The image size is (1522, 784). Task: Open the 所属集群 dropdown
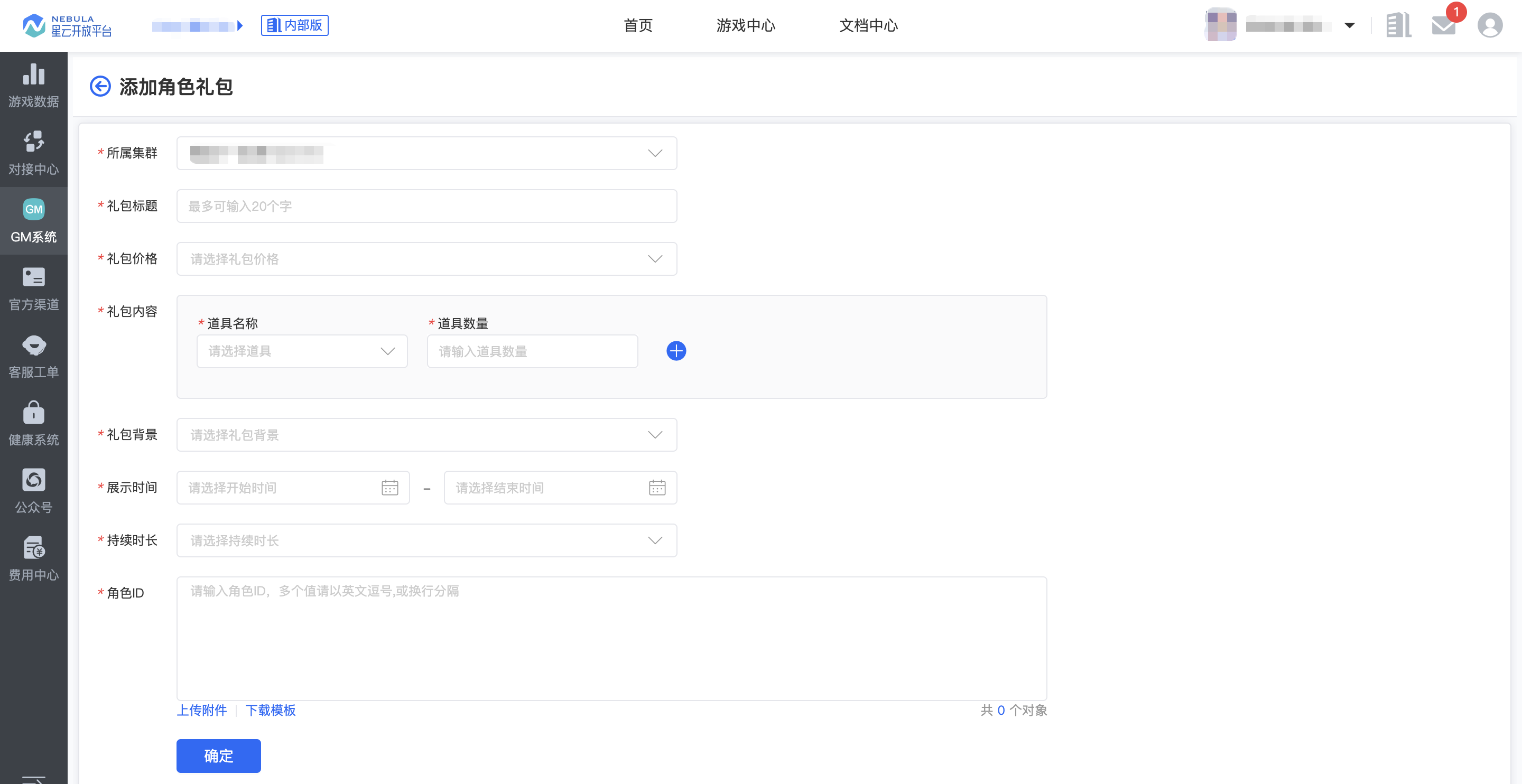[426, 153]
